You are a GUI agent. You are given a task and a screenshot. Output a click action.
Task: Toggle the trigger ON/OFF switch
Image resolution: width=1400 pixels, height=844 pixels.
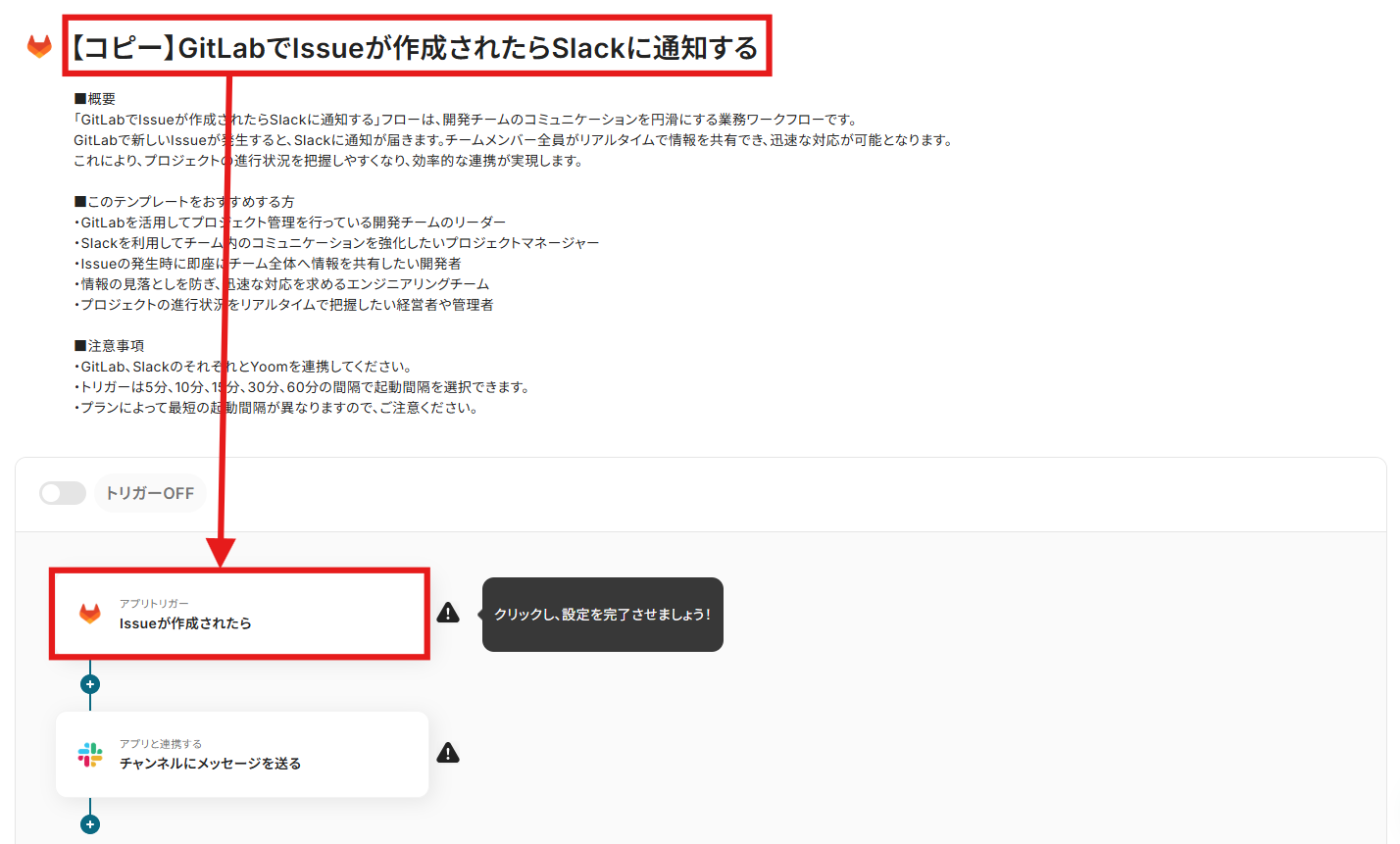pyautogui.click(x=63, y=493)
